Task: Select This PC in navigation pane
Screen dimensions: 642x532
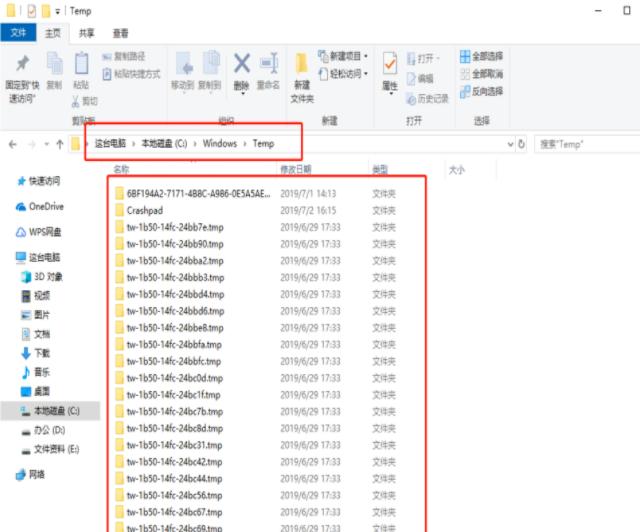Action: (x=38, y=257)
